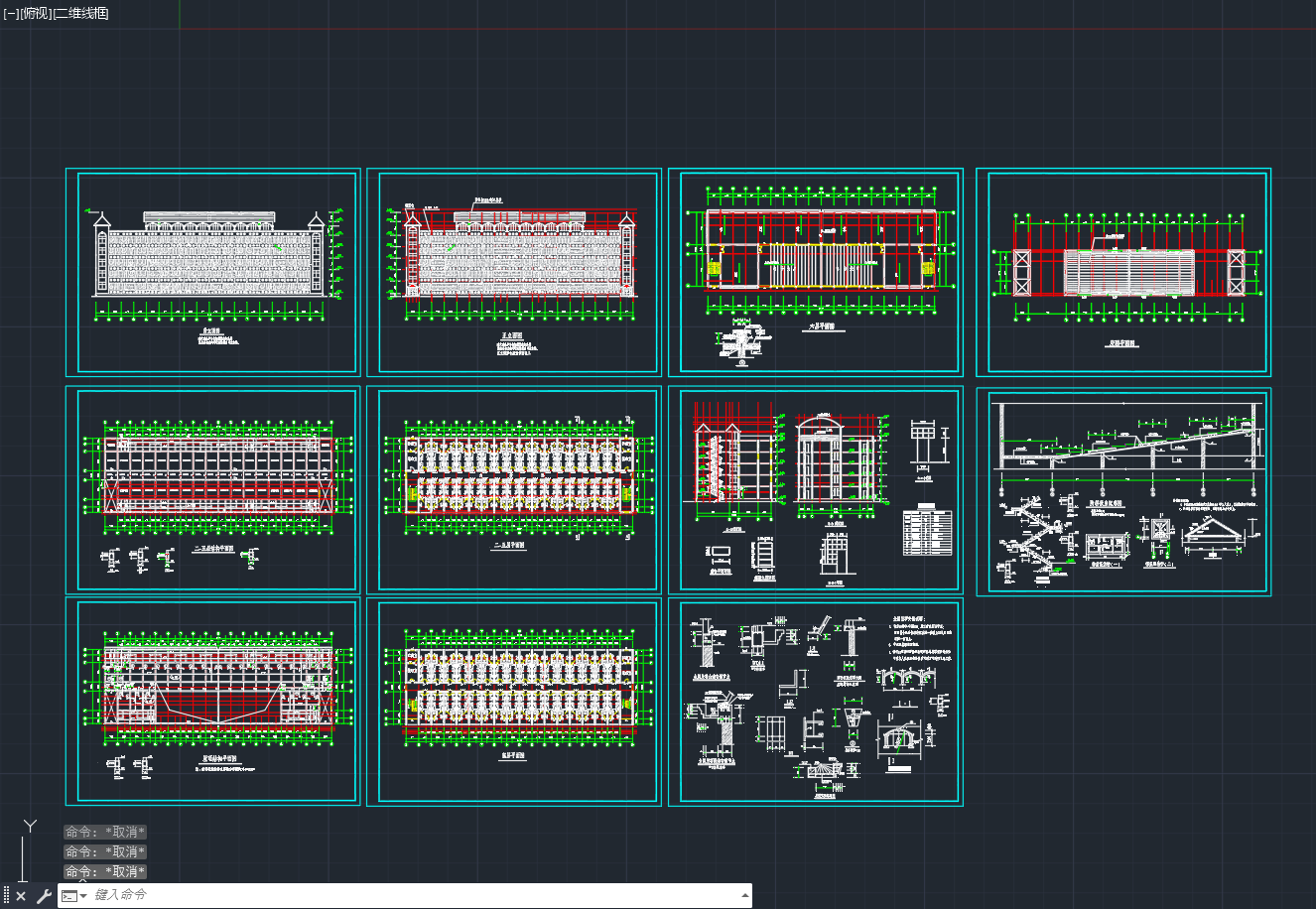Select the elevation sheet with red gridlines
This screenshot has height=909, width=1316.
(x=513, y=272)
